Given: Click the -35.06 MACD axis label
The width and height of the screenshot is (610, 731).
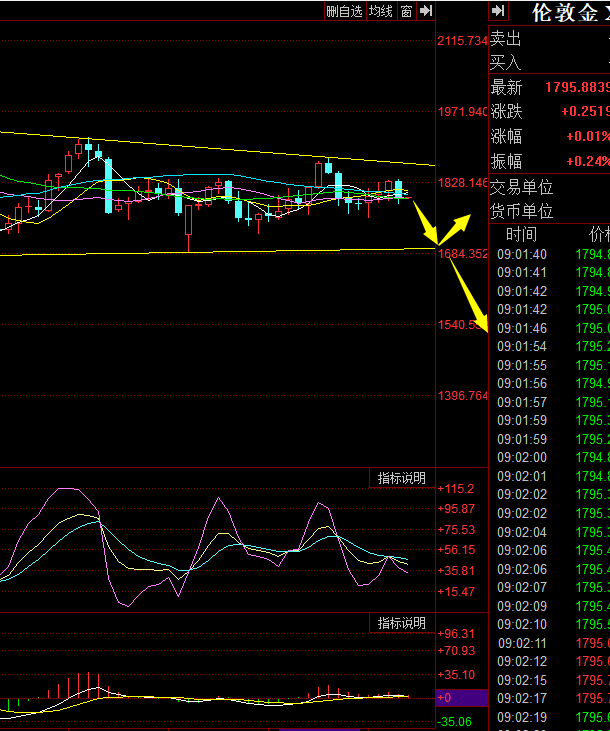Looking at the screenshot, I should [455, 723].
